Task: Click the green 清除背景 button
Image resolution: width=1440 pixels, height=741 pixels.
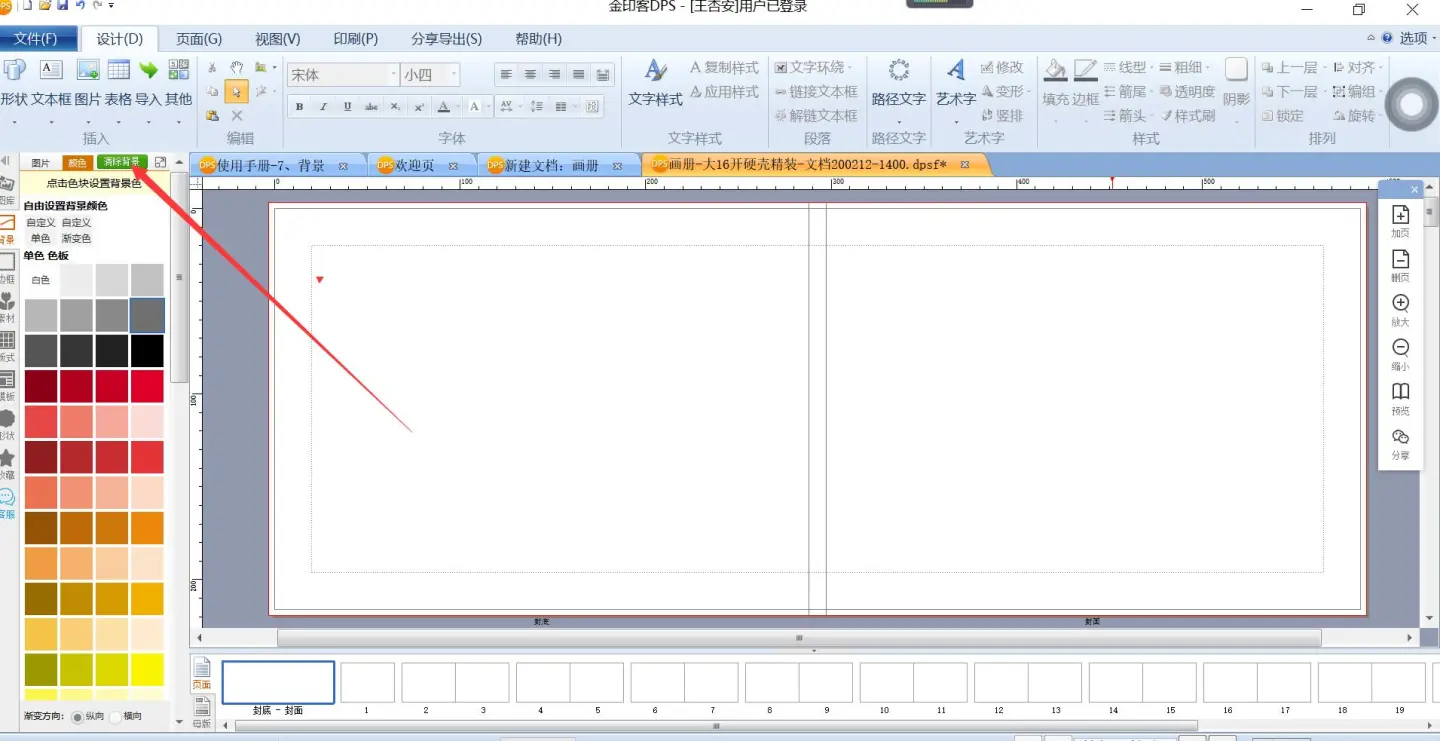Action: 121,162
